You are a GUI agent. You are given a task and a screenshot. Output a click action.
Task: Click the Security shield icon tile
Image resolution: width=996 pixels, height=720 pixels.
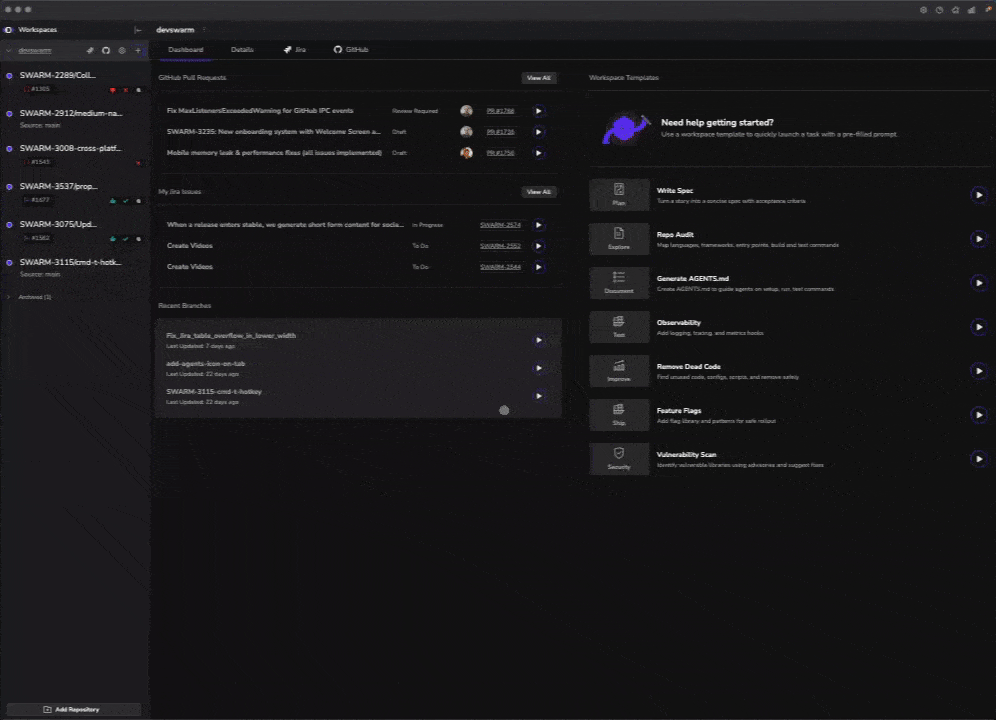click(x=619, y=459)
